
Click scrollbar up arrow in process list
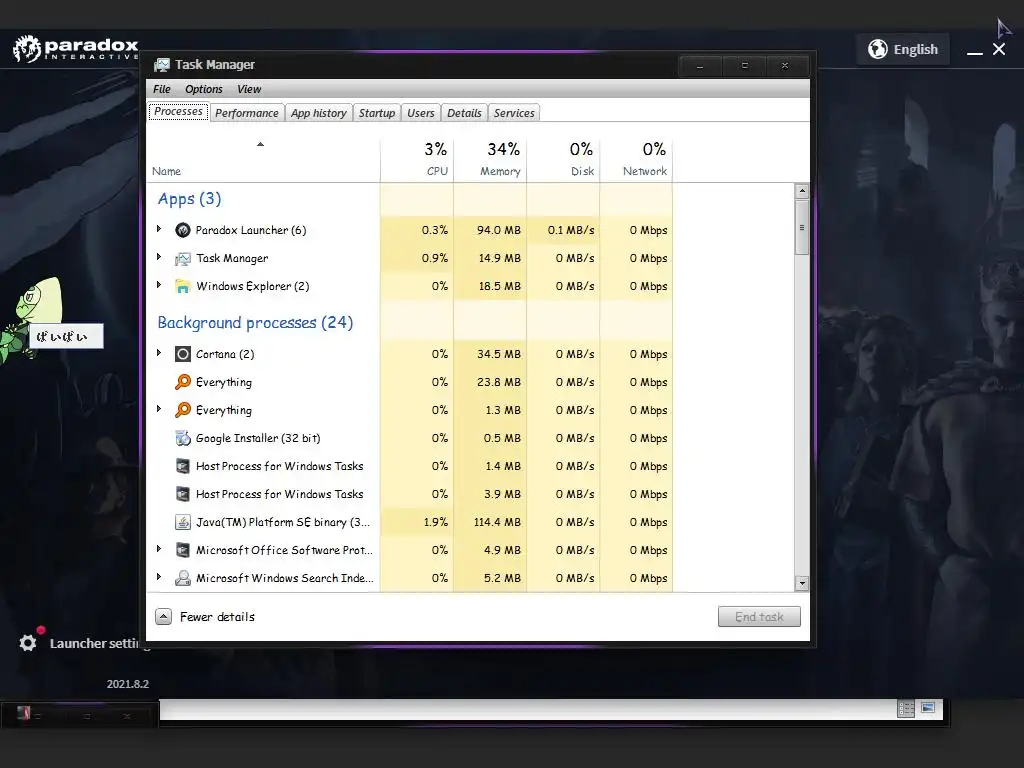click(x=802, y=191)
